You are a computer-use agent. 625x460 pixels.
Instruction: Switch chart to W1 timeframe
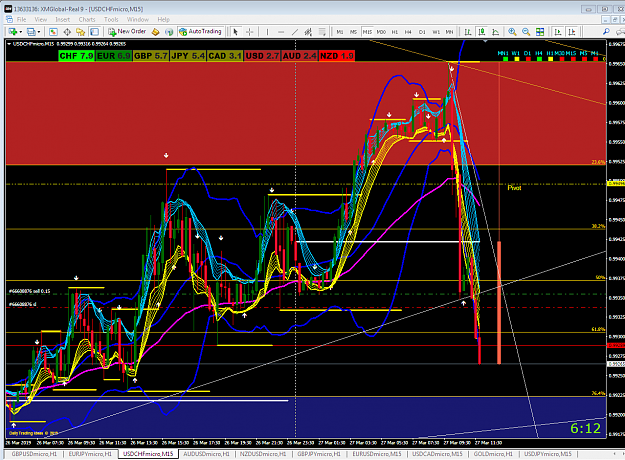[x=436, y=32]
